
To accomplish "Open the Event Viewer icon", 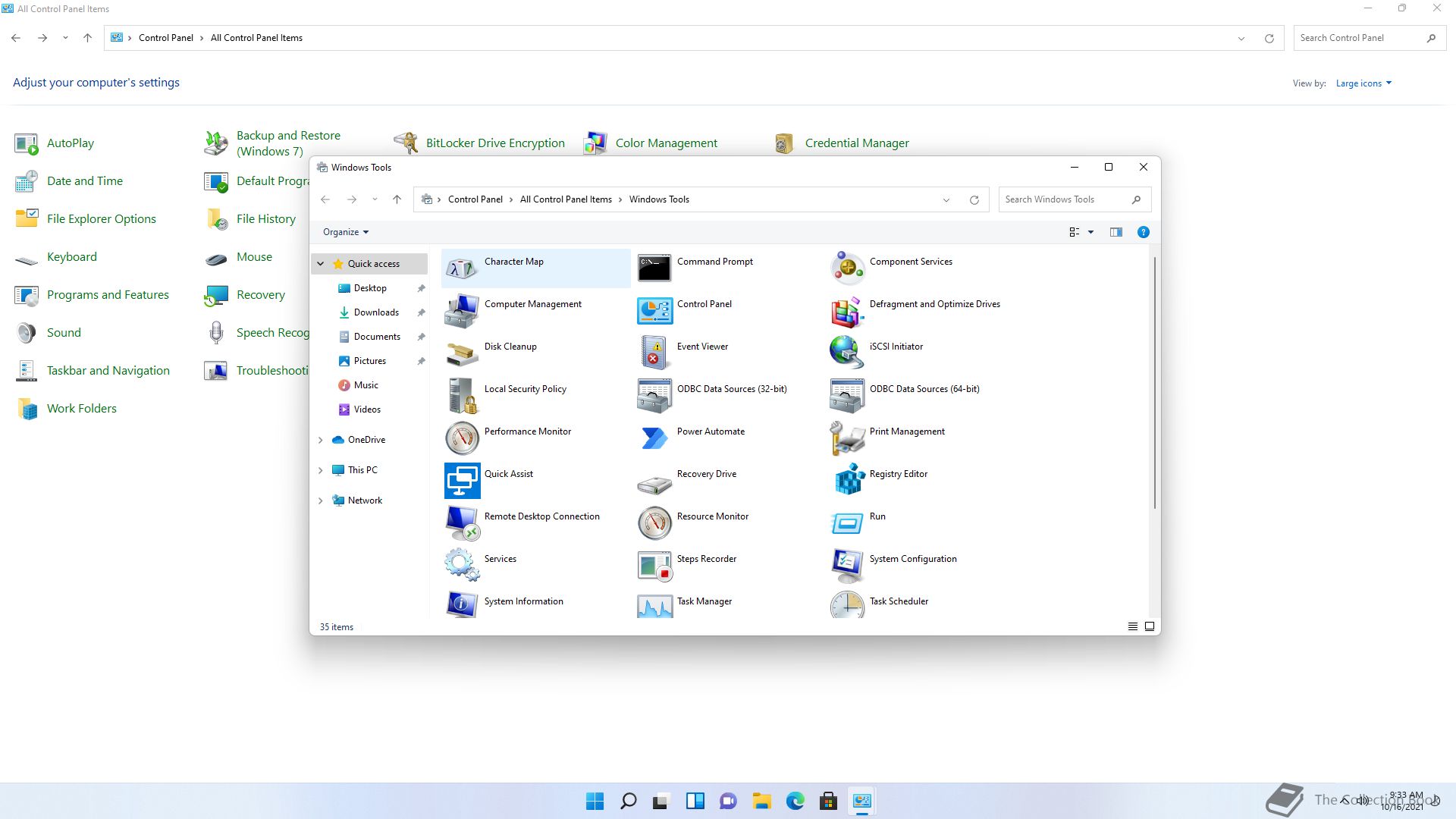I will point(654,353).
